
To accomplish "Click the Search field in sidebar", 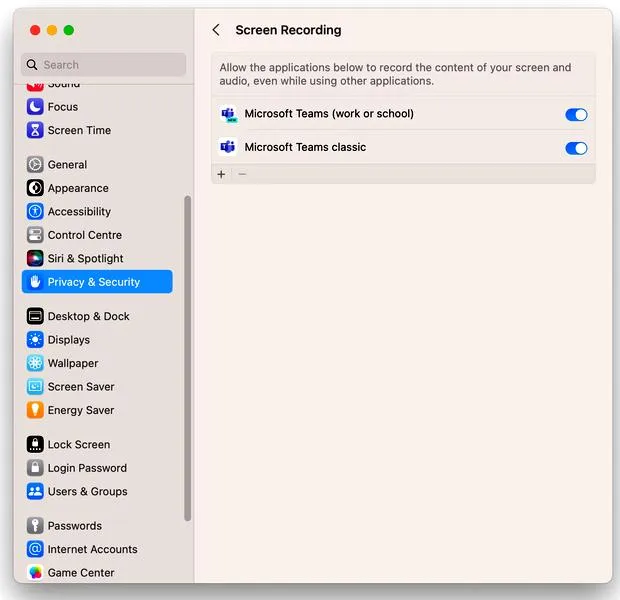I will [104, 64].
